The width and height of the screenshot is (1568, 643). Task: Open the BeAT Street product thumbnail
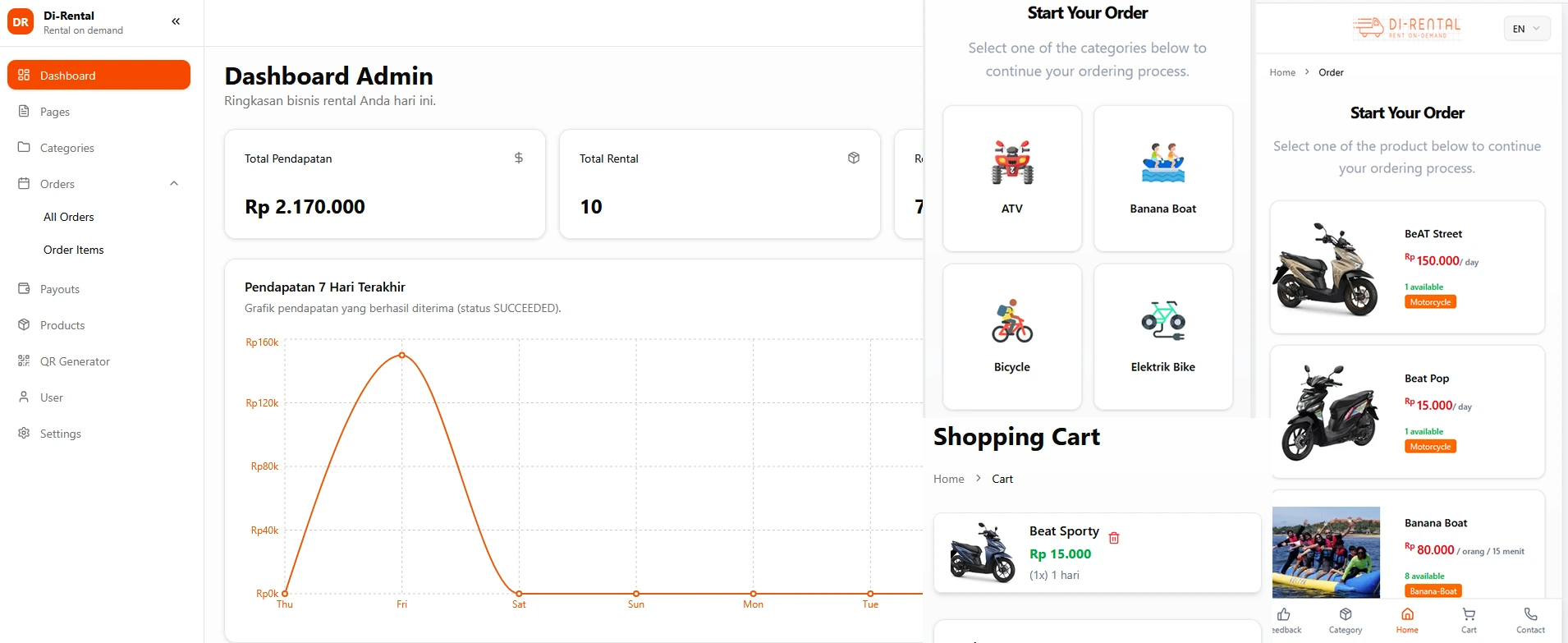(x=1325, y=269)
